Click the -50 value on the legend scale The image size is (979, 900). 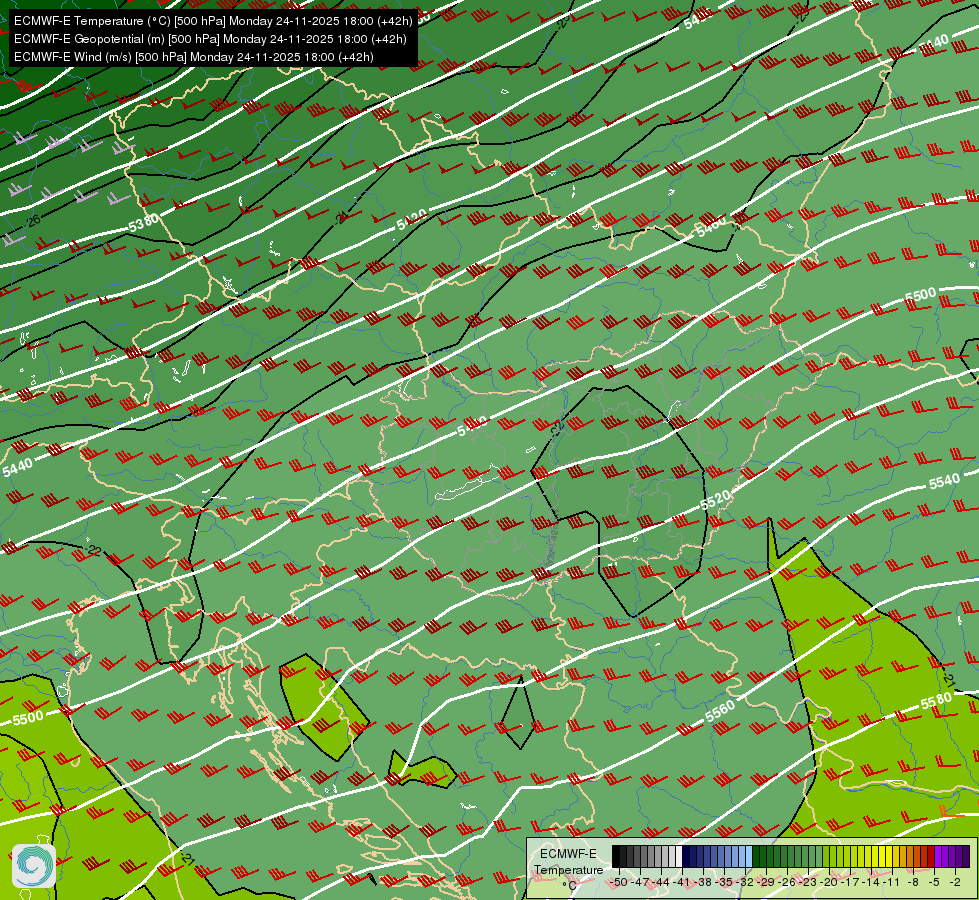619,882
